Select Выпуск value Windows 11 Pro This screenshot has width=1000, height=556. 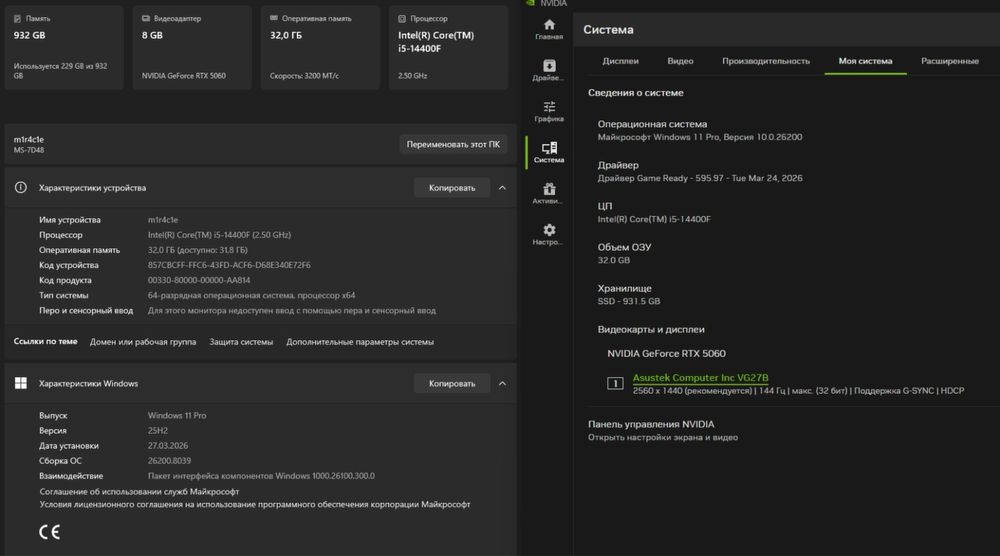(177, 415)
